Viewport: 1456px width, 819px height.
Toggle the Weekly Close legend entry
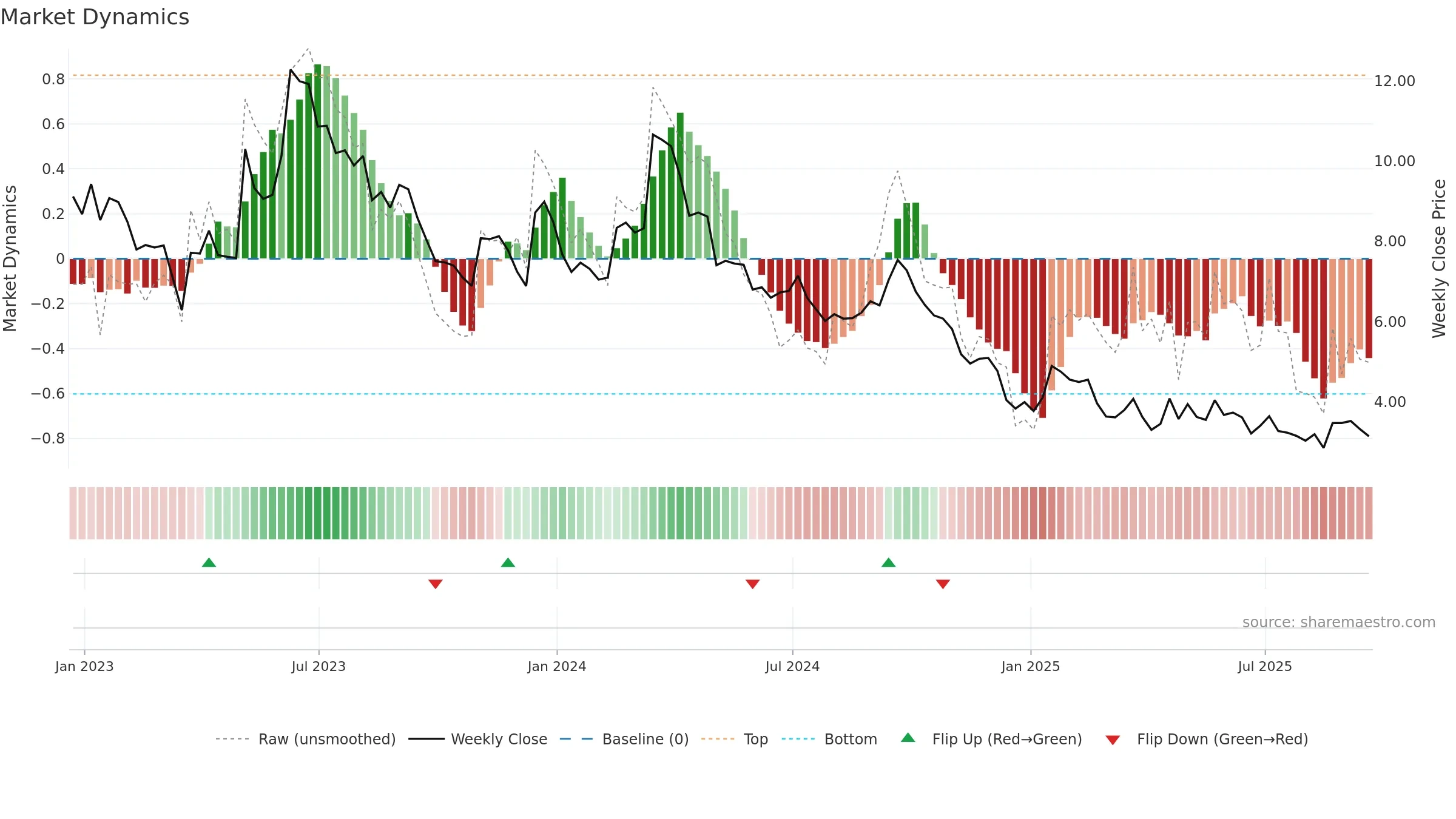coord(477,739)
